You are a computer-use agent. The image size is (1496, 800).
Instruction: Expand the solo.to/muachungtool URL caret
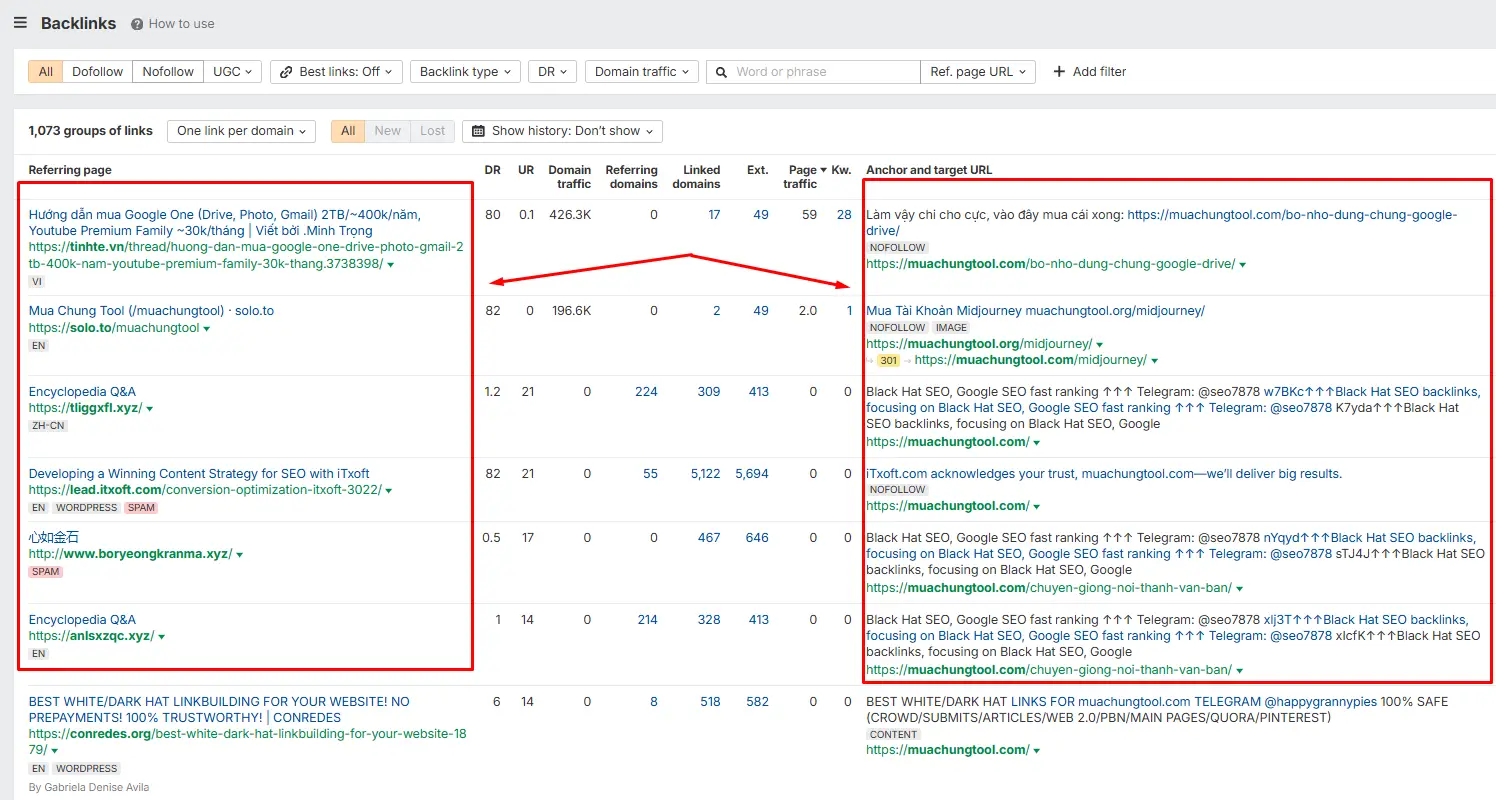tap(207, 329)
